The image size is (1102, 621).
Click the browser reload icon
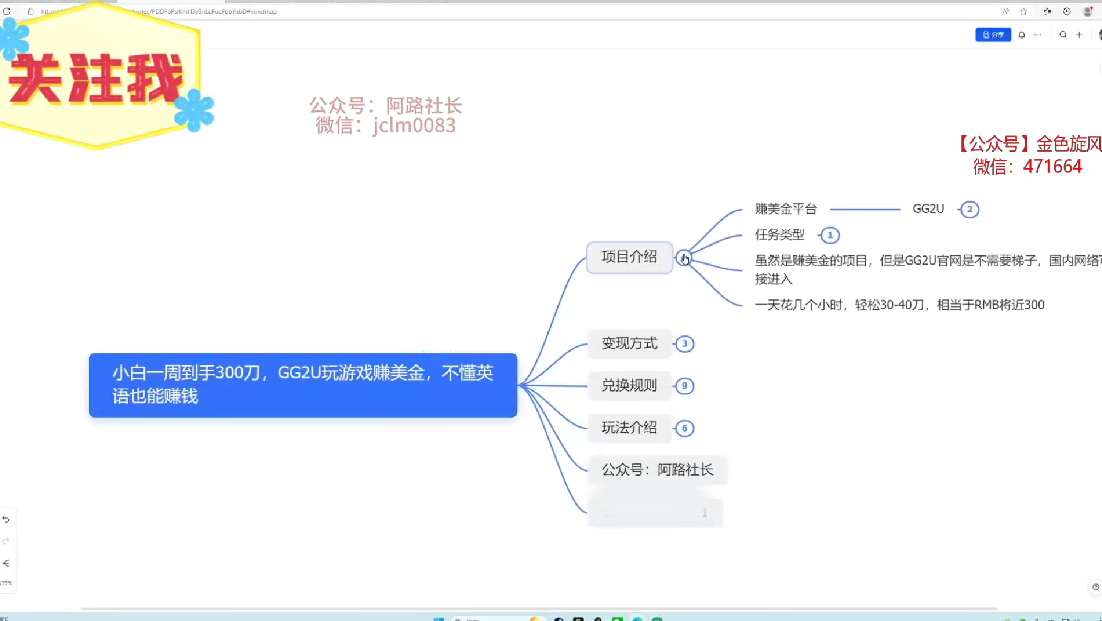(x=7, y=11)
